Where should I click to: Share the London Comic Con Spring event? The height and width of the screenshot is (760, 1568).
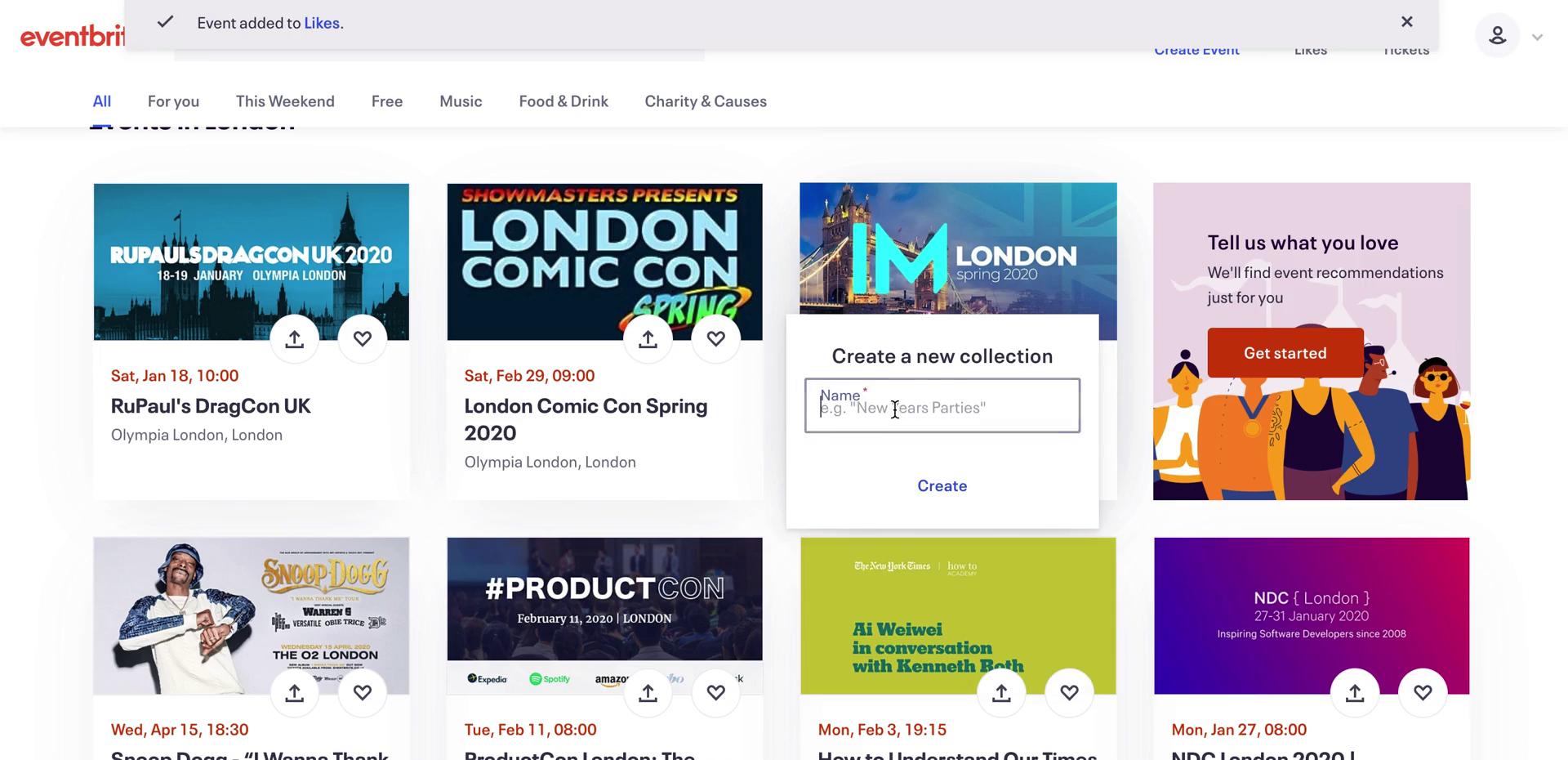(648, 339)
